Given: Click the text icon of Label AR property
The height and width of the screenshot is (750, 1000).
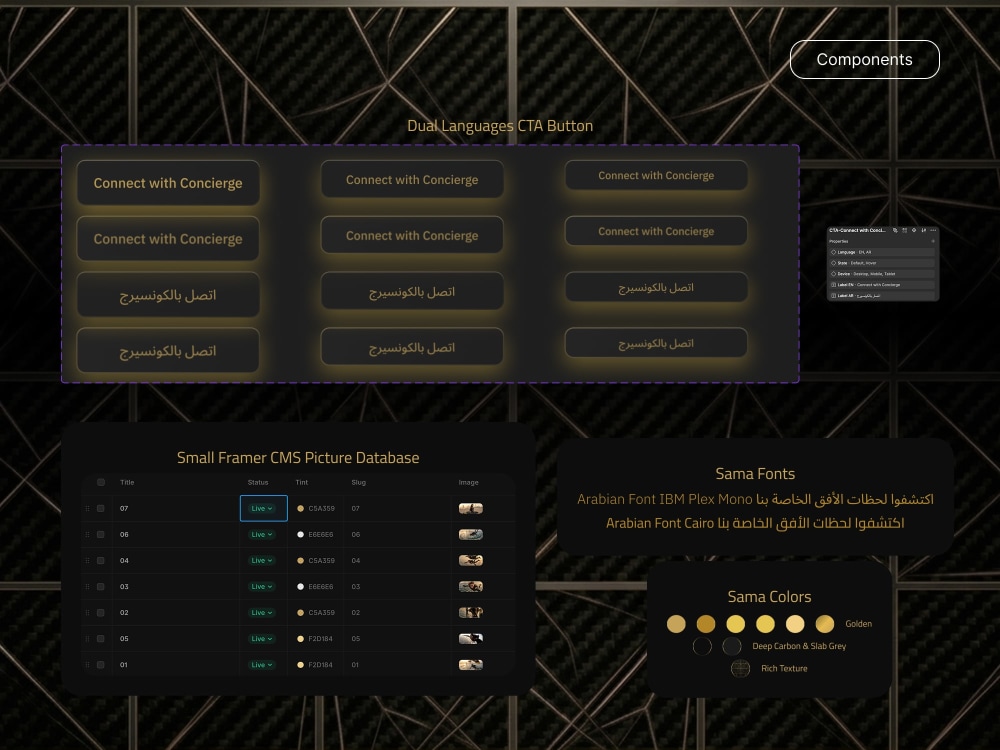Looking at the screenshot, I should (834, 296).
